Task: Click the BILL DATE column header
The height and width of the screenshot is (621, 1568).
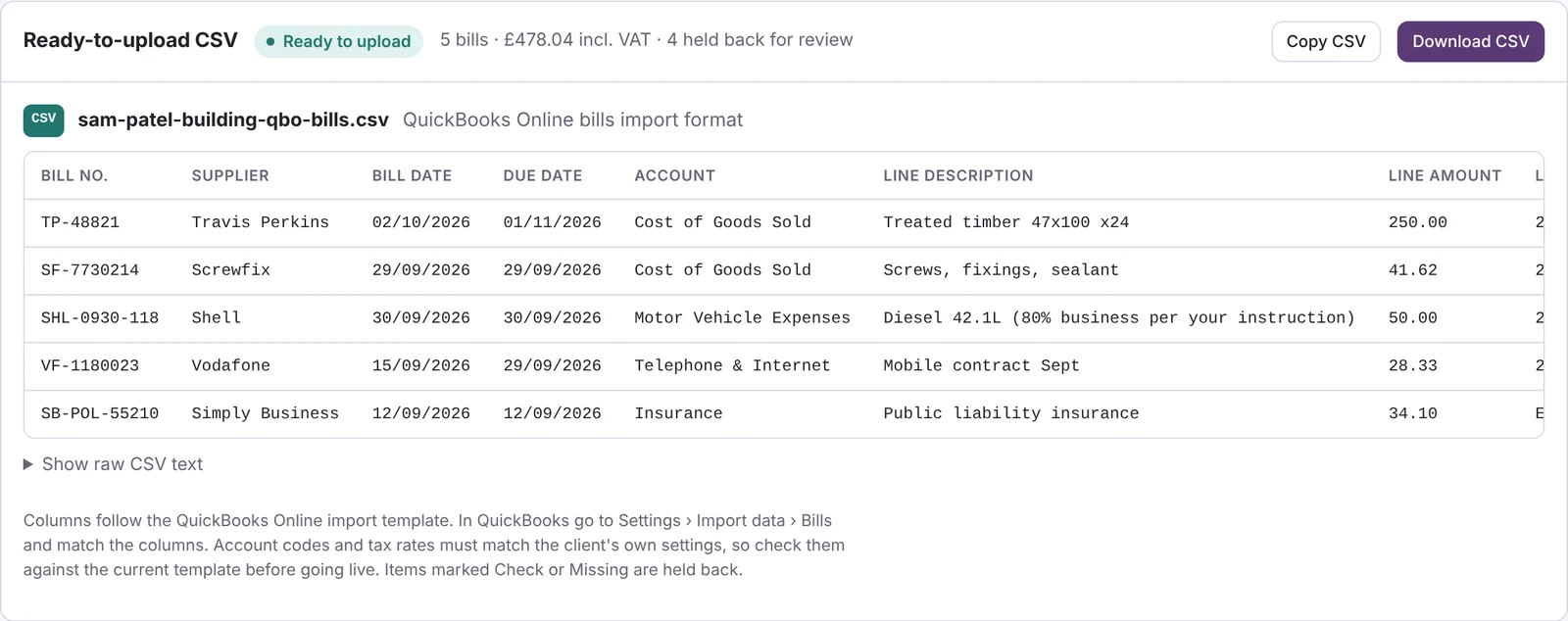Action: click(412, 175)
